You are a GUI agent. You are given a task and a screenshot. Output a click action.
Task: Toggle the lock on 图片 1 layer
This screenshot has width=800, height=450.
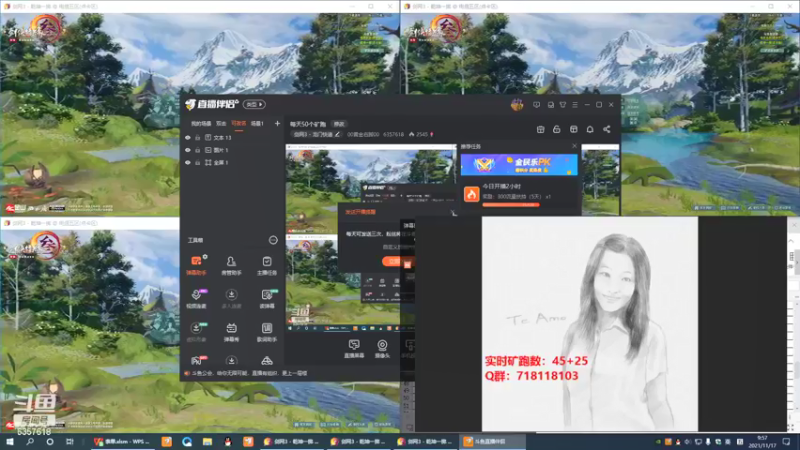[197, 150]
